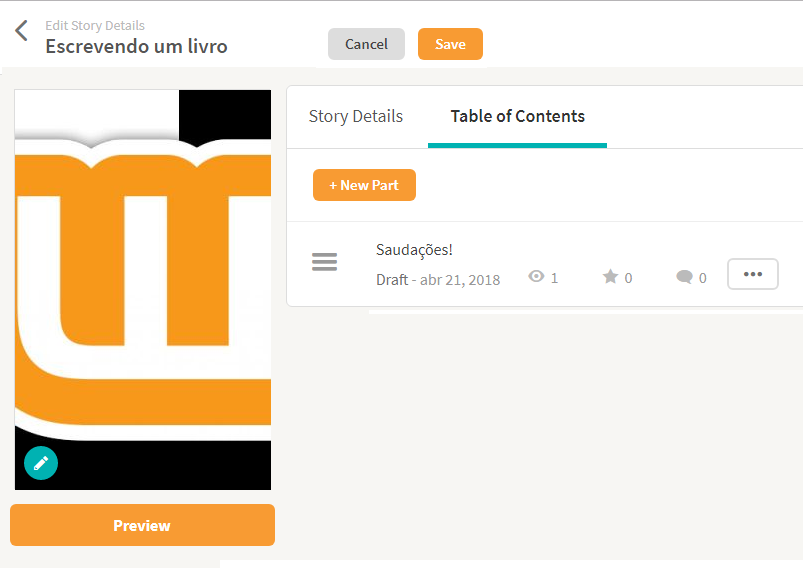Screen dimensions: 803x568
Task: Open the three-dot options menu for Saudações!
Action: (752, 274)
